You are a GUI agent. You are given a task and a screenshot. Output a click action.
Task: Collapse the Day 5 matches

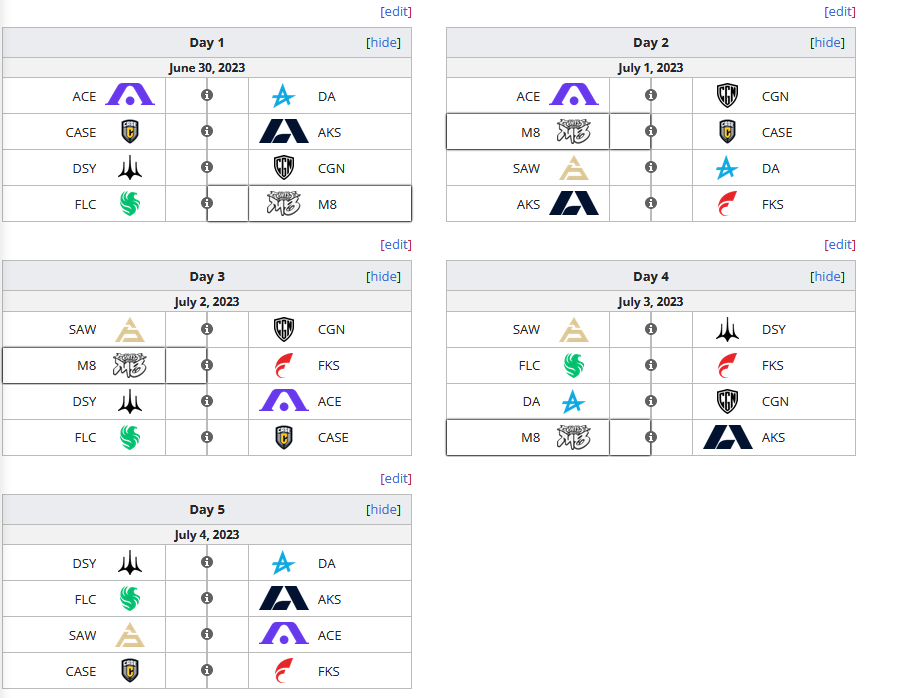(384, 510)
